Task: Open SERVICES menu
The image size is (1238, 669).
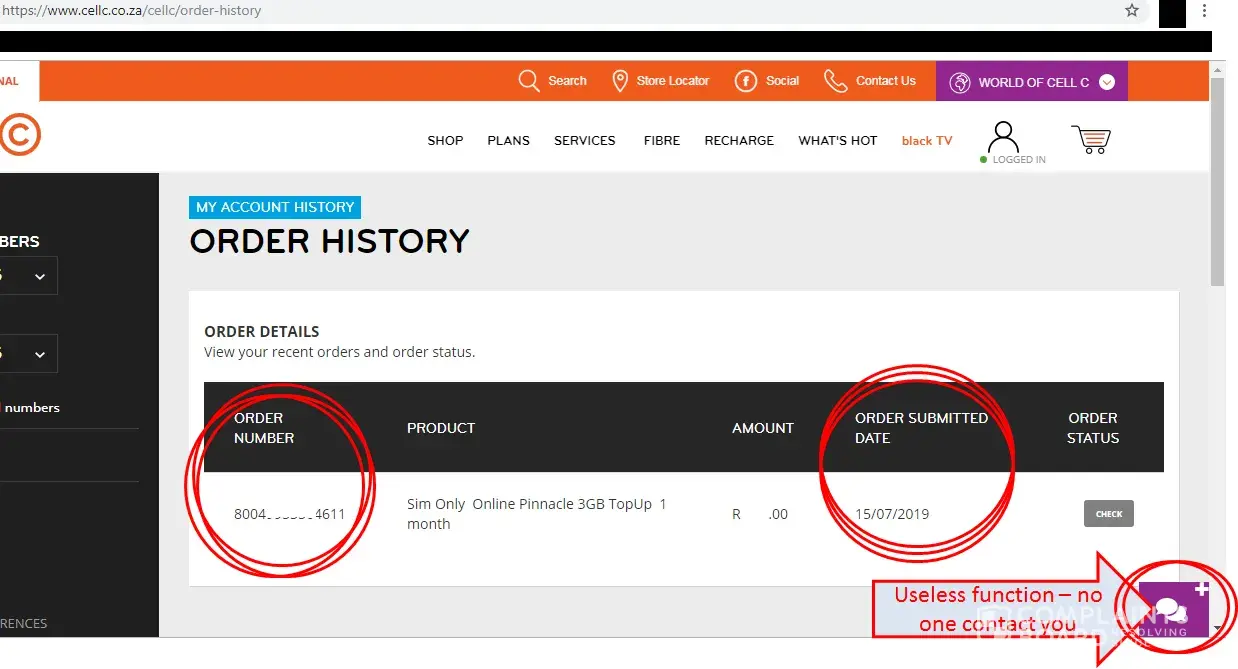Action: tap(585, 140)
